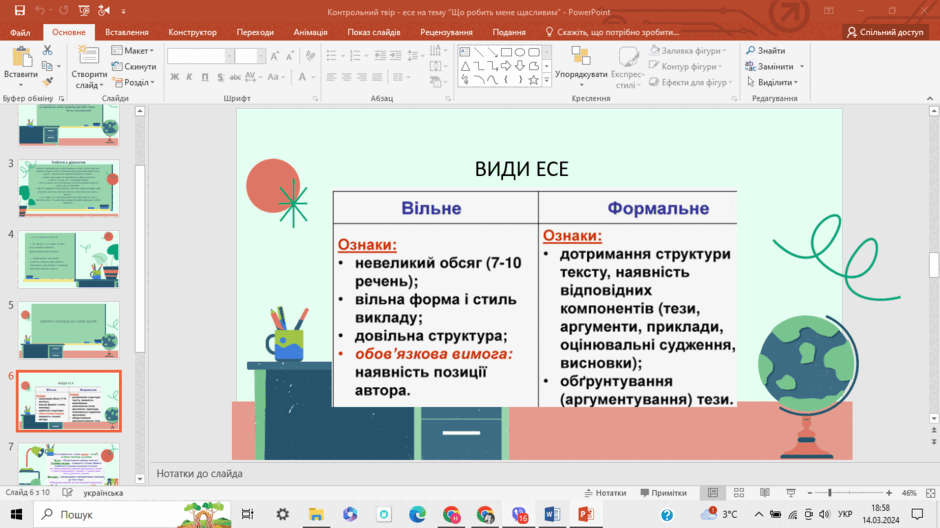Switch to Вставлення tab
The height and width of the screenshot is (528, 940).
126,32
